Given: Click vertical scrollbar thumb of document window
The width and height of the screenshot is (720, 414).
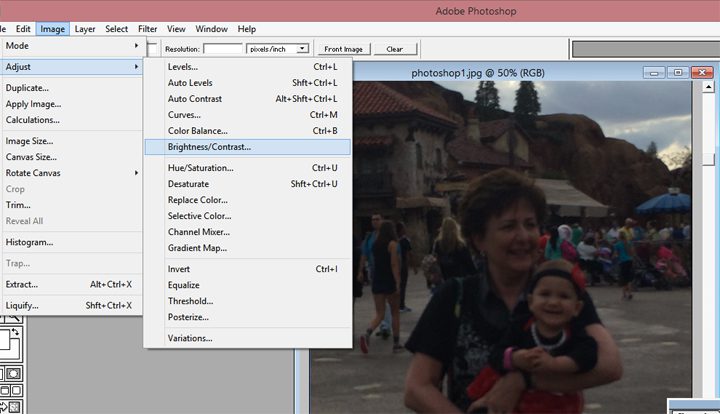Looking at the screenshot, I should 708,160.
